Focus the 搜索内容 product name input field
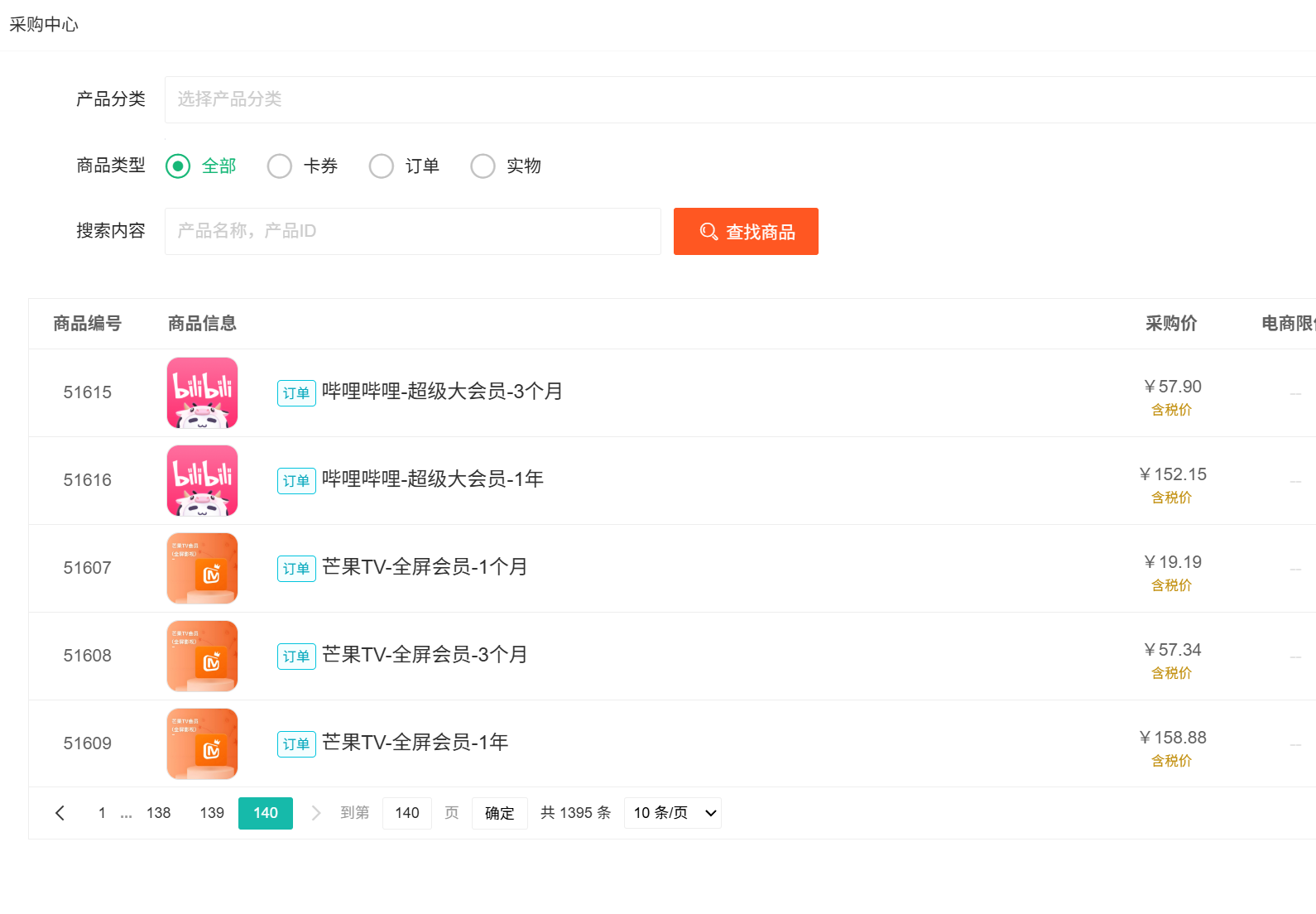 pos(412,231)
